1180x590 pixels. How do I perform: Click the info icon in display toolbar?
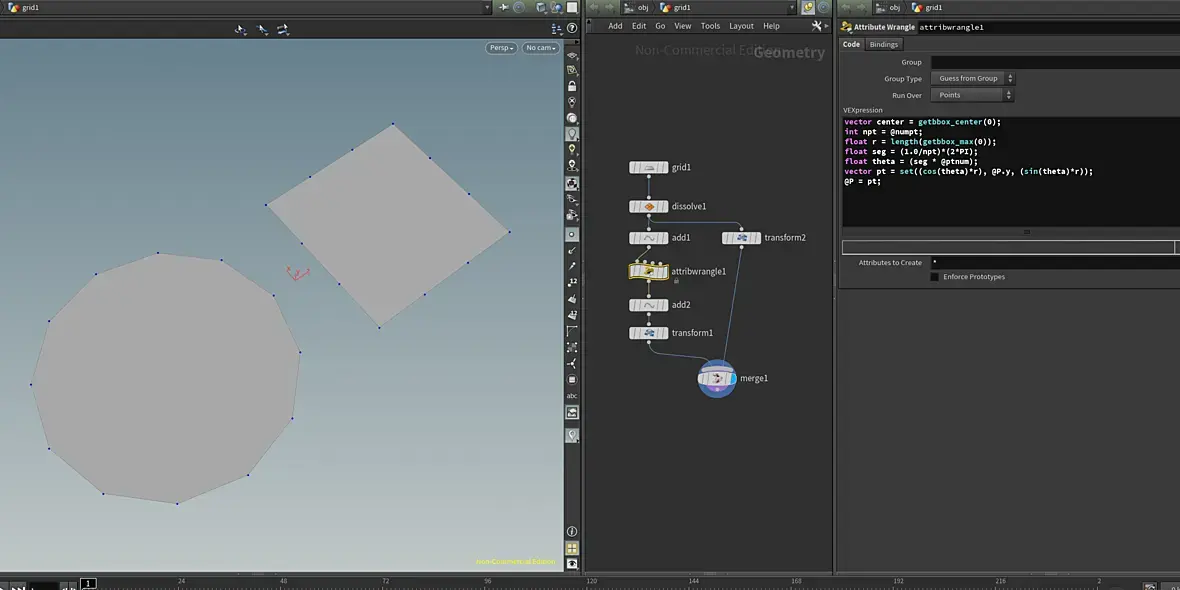572,531
